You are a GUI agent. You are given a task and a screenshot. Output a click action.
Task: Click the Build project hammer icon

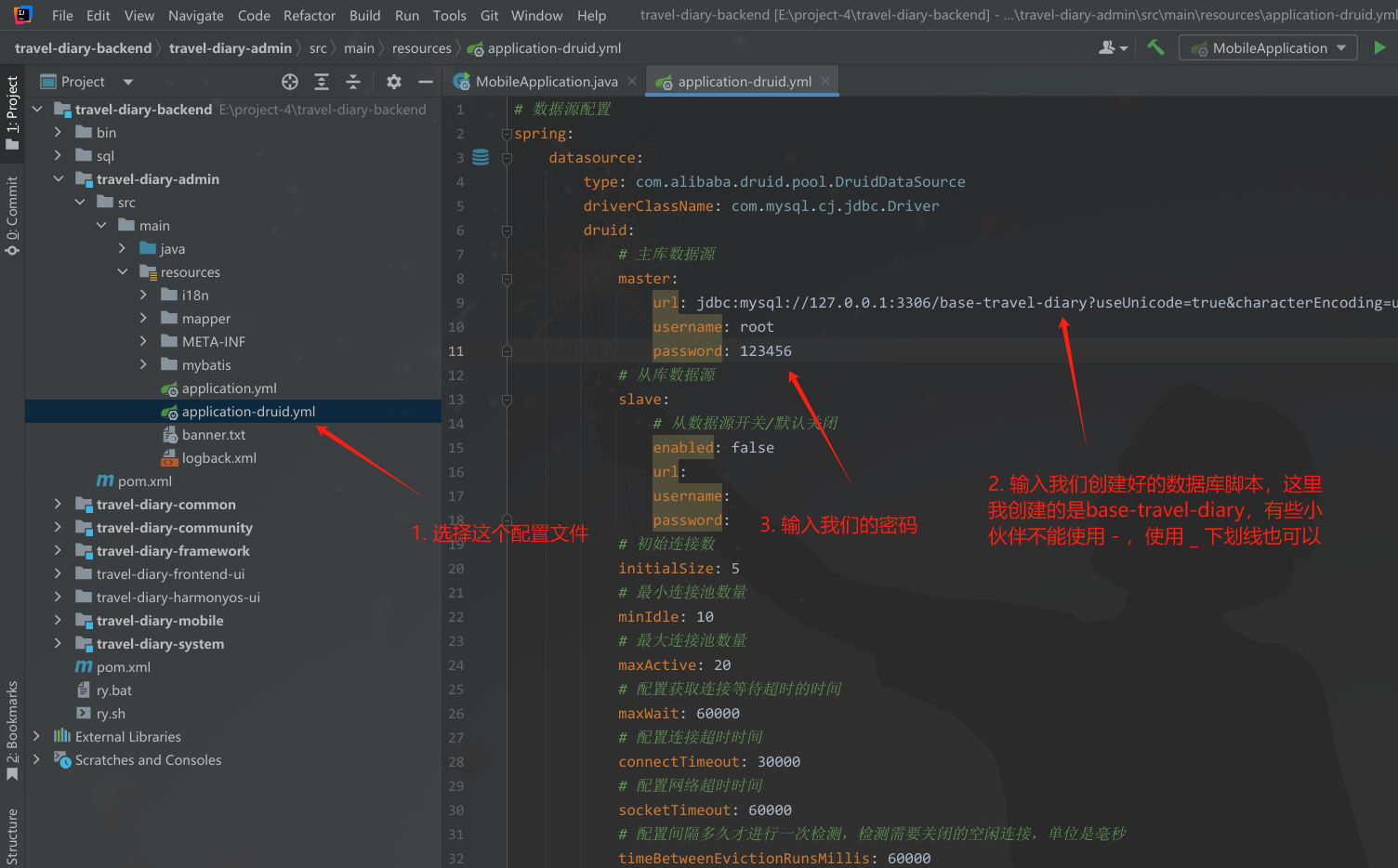point(1155,47)
